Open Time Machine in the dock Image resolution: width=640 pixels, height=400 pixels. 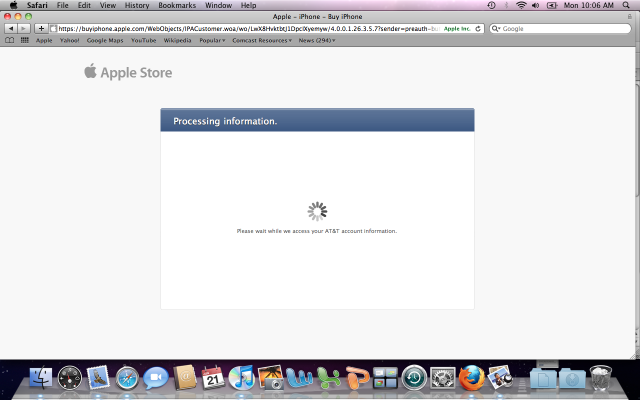tap(414, 378)
